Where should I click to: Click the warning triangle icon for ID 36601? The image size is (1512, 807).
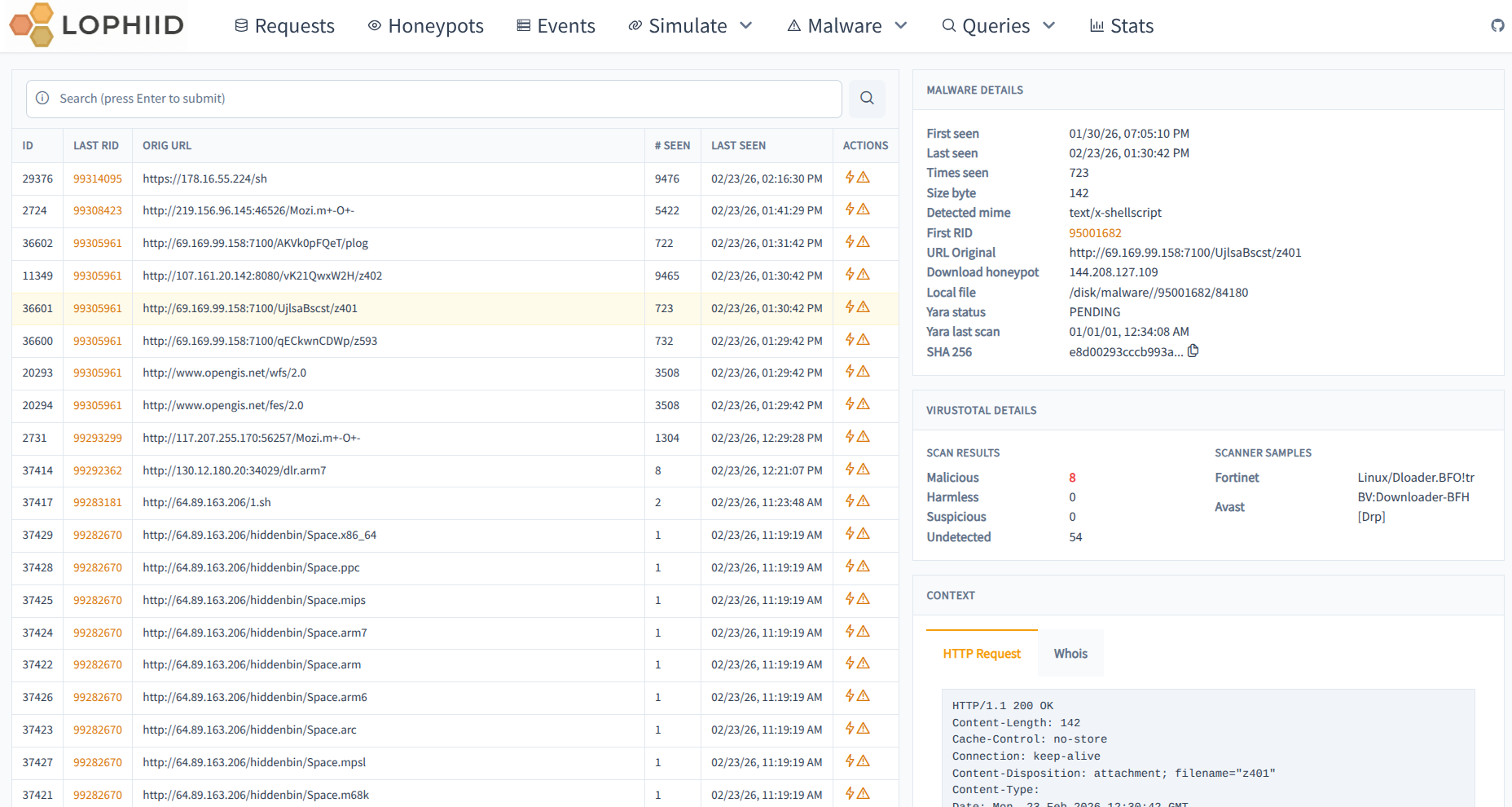click(x=864, y=306)
